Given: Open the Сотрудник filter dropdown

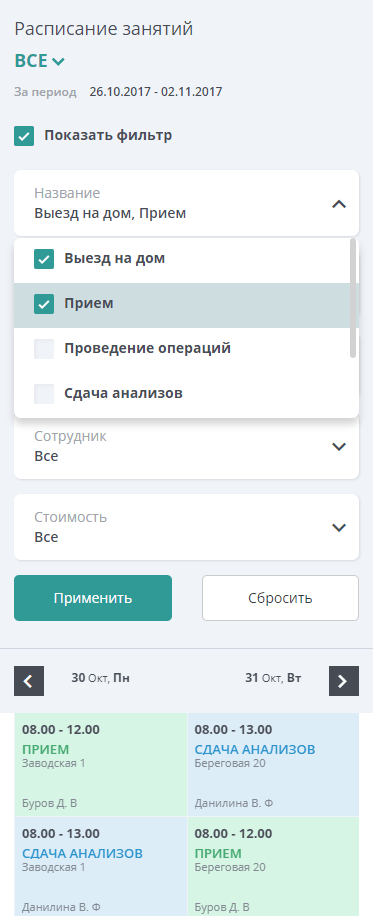Looking at the screenshot, I should 186,447.
